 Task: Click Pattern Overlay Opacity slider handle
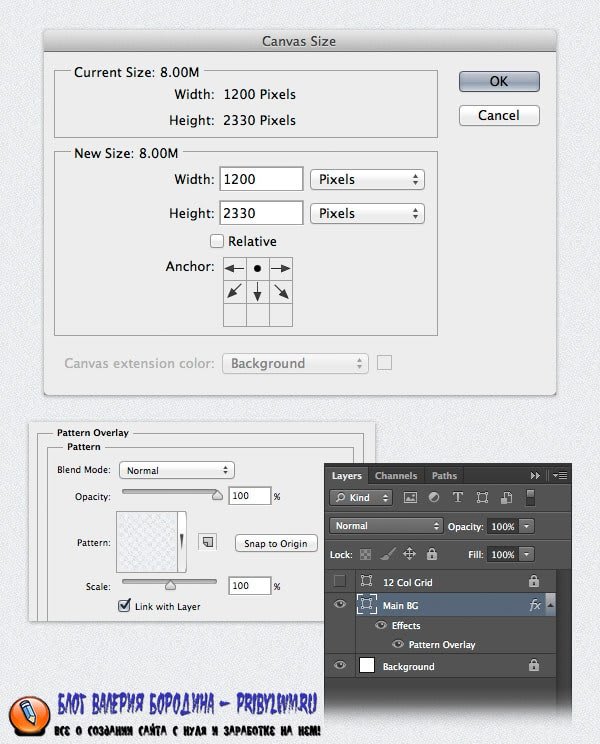pyautogui.click(x=217, y=495)
